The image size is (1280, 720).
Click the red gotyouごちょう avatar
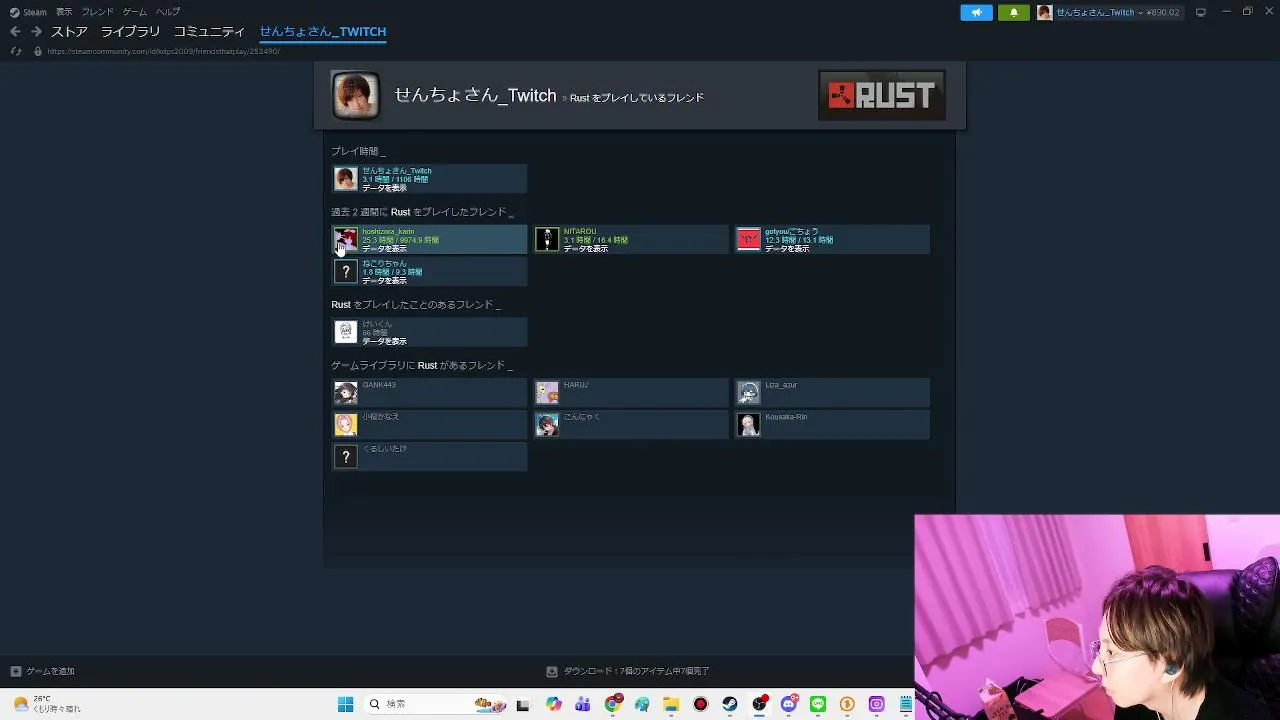point(749,239)
